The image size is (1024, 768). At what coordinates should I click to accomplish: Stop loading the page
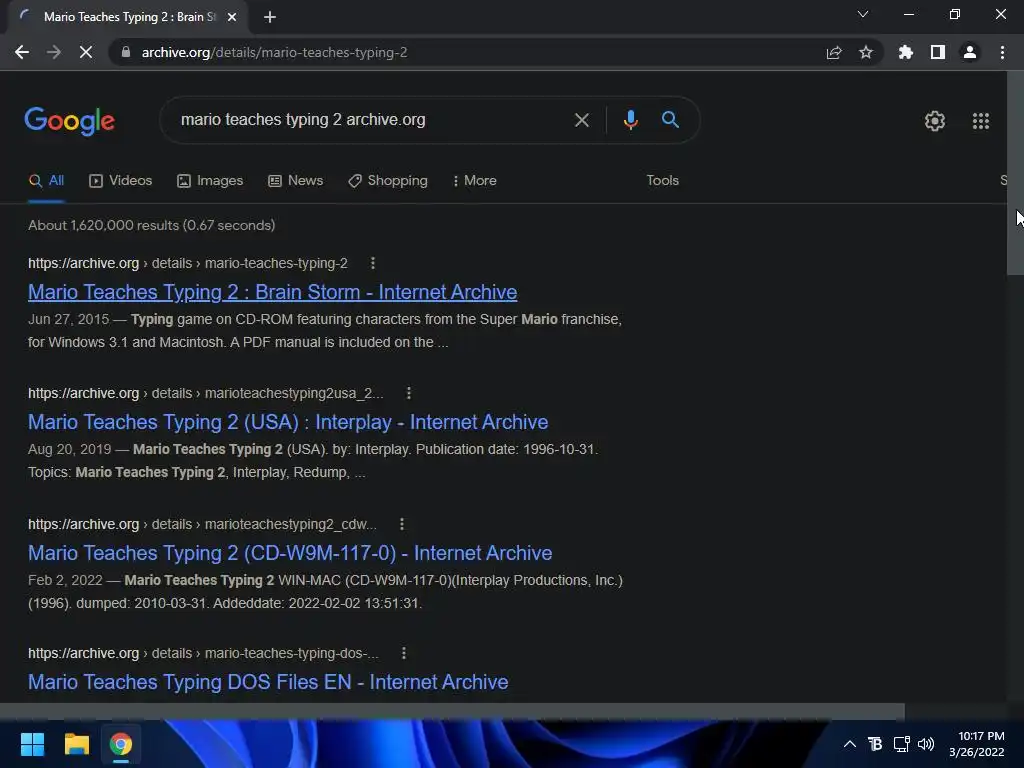pyautogui.click(x=86, y=52)
